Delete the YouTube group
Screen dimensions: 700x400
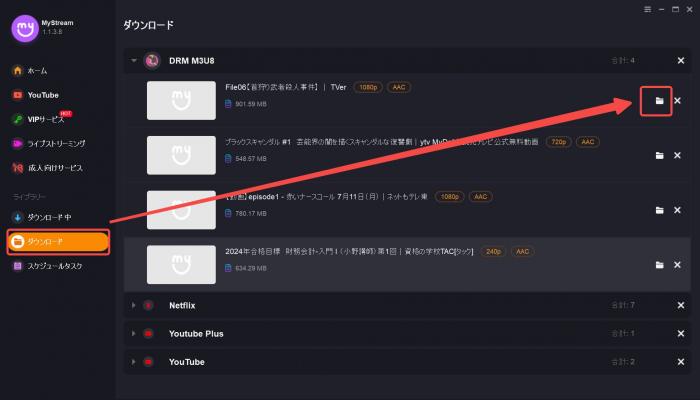tap(681, 362)
